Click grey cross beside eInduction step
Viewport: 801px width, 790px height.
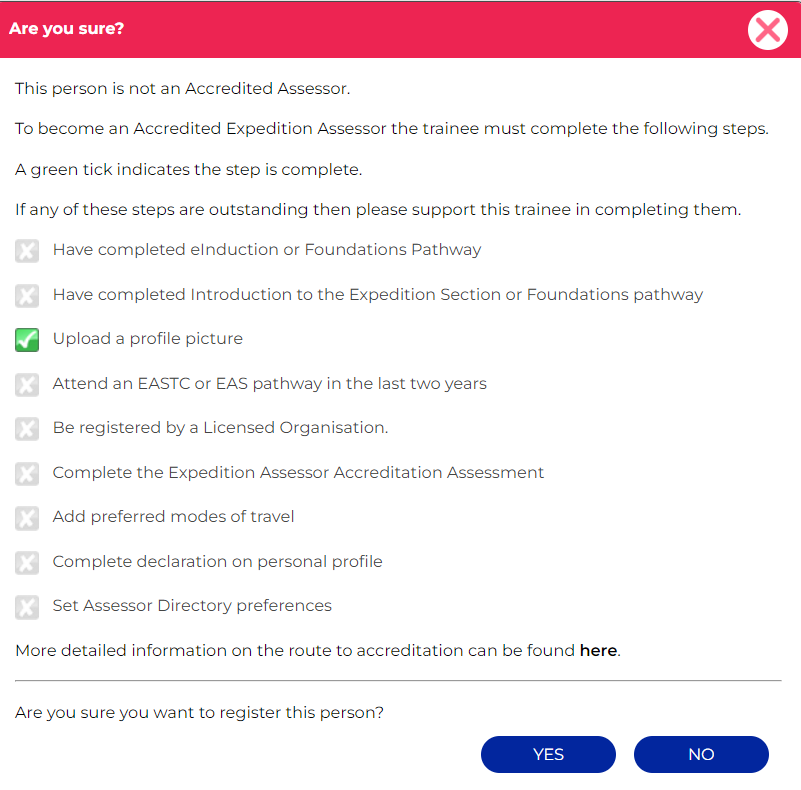coord(27,251)
